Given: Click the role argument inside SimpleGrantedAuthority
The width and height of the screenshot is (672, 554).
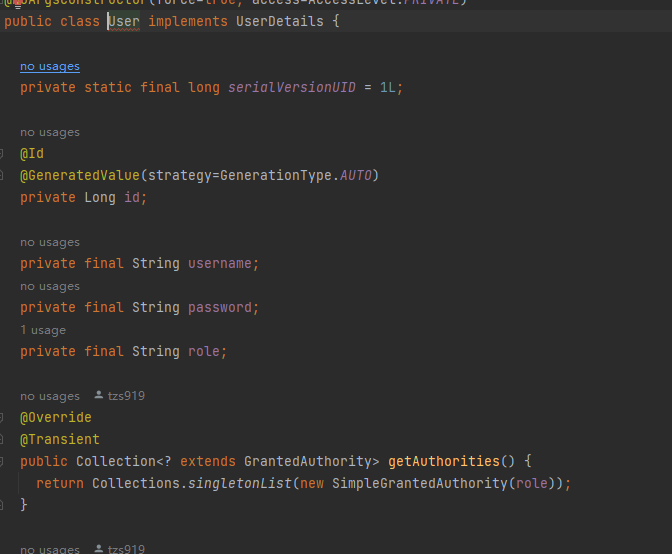Looking at the screenshot, I should point(532,484).
